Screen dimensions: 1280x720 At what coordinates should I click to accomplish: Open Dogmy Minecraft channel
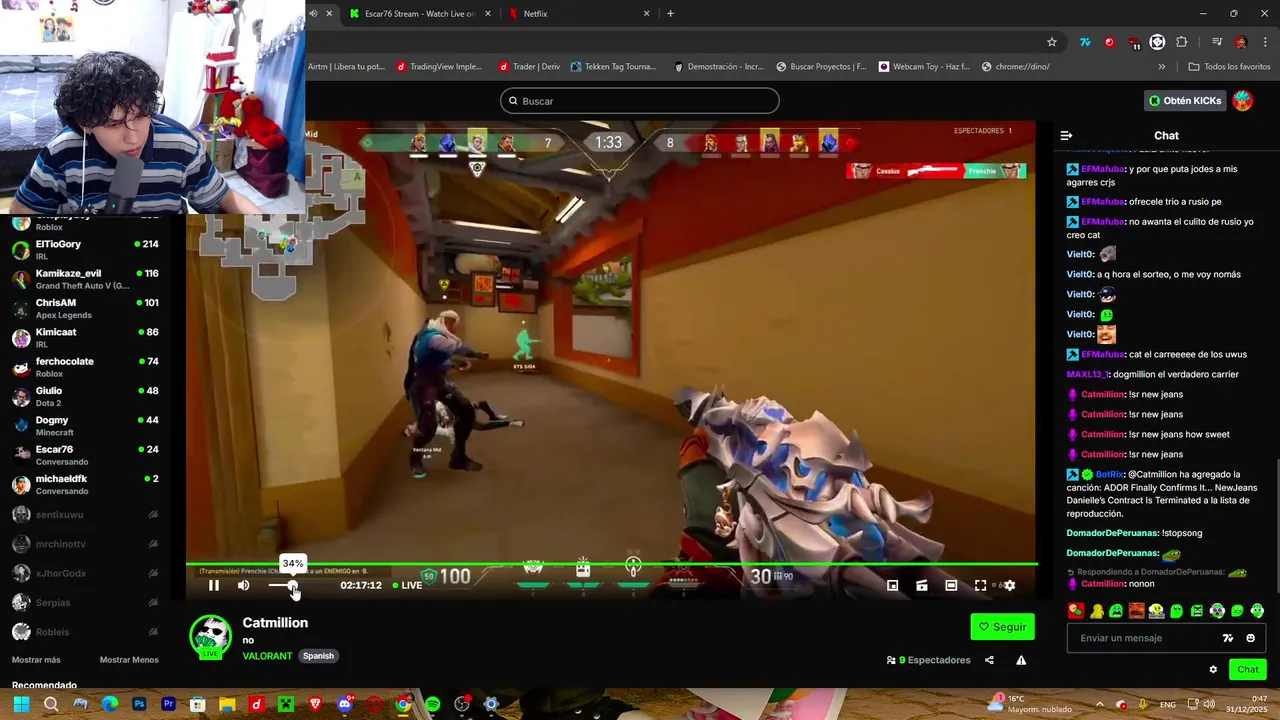pyautogui.click(x=85, y=426)
